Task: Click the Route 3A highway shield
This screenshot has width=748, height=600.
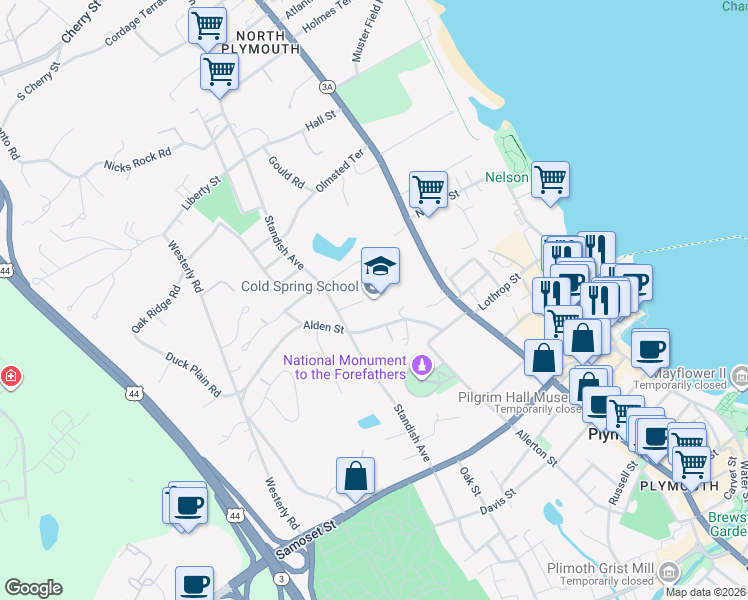Action: [x=327, y=87]
